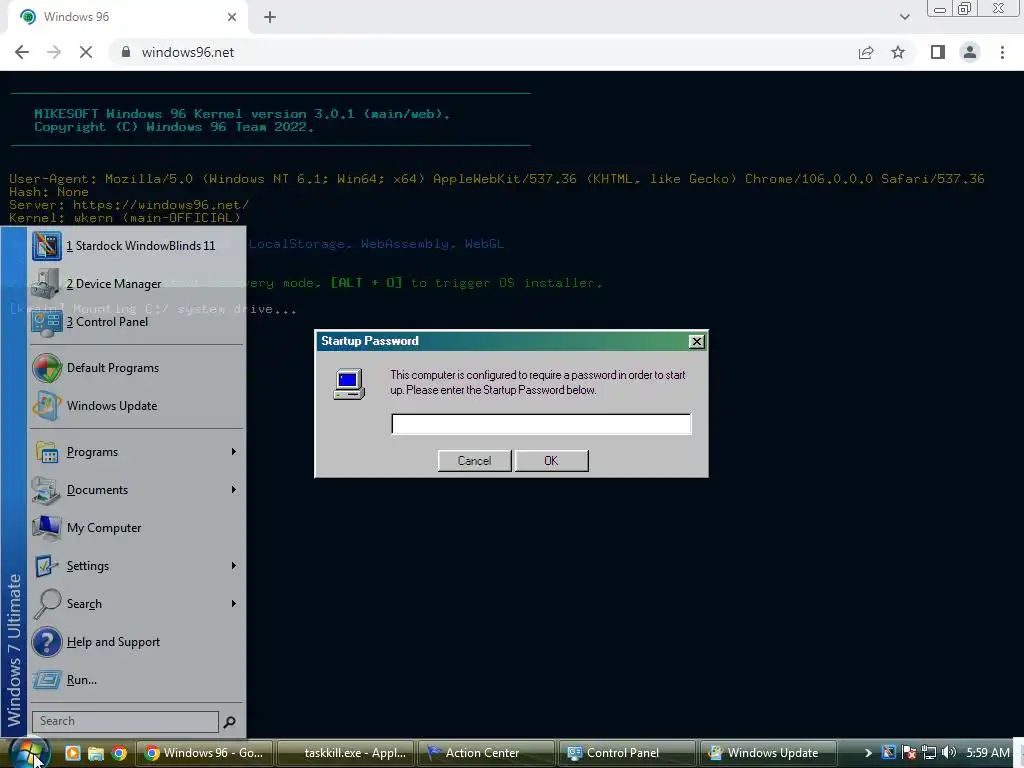Show hidden tray icons arrow
Screen dimensions: 1024x768
(868, 753)
